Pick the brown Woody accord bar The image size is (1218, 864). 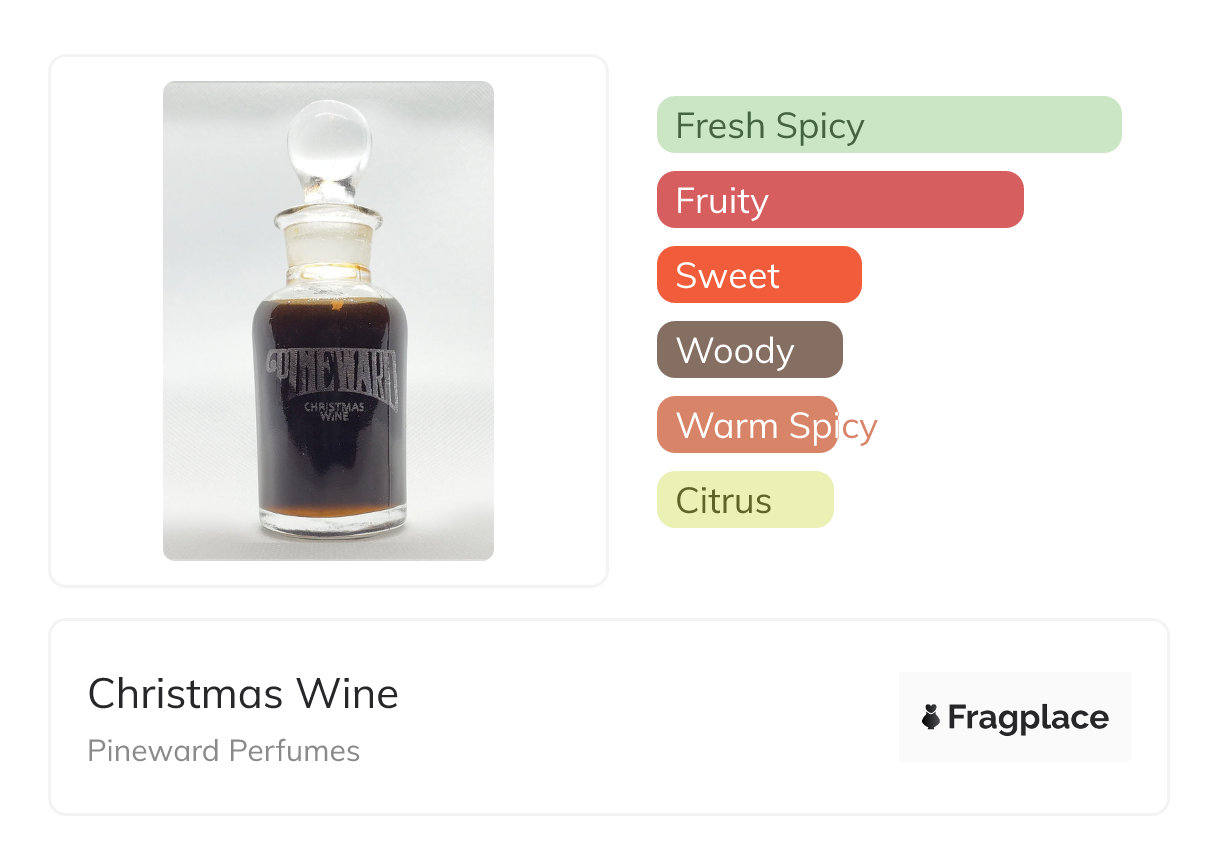point(750,350)
